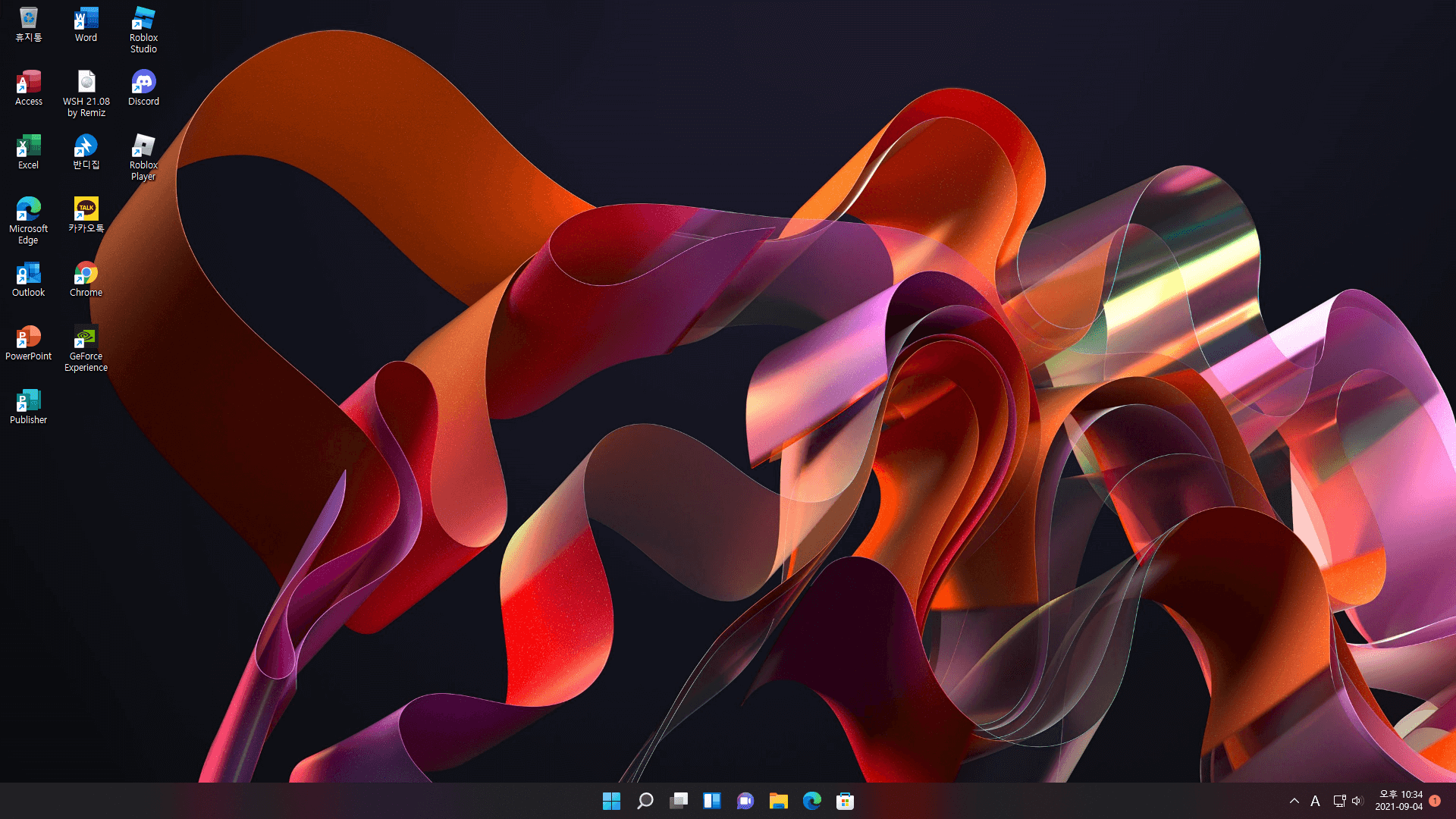Select the 반디집 desktop shortcut
This screenshot has width=1456, height=819.
[x=86, y=152]
